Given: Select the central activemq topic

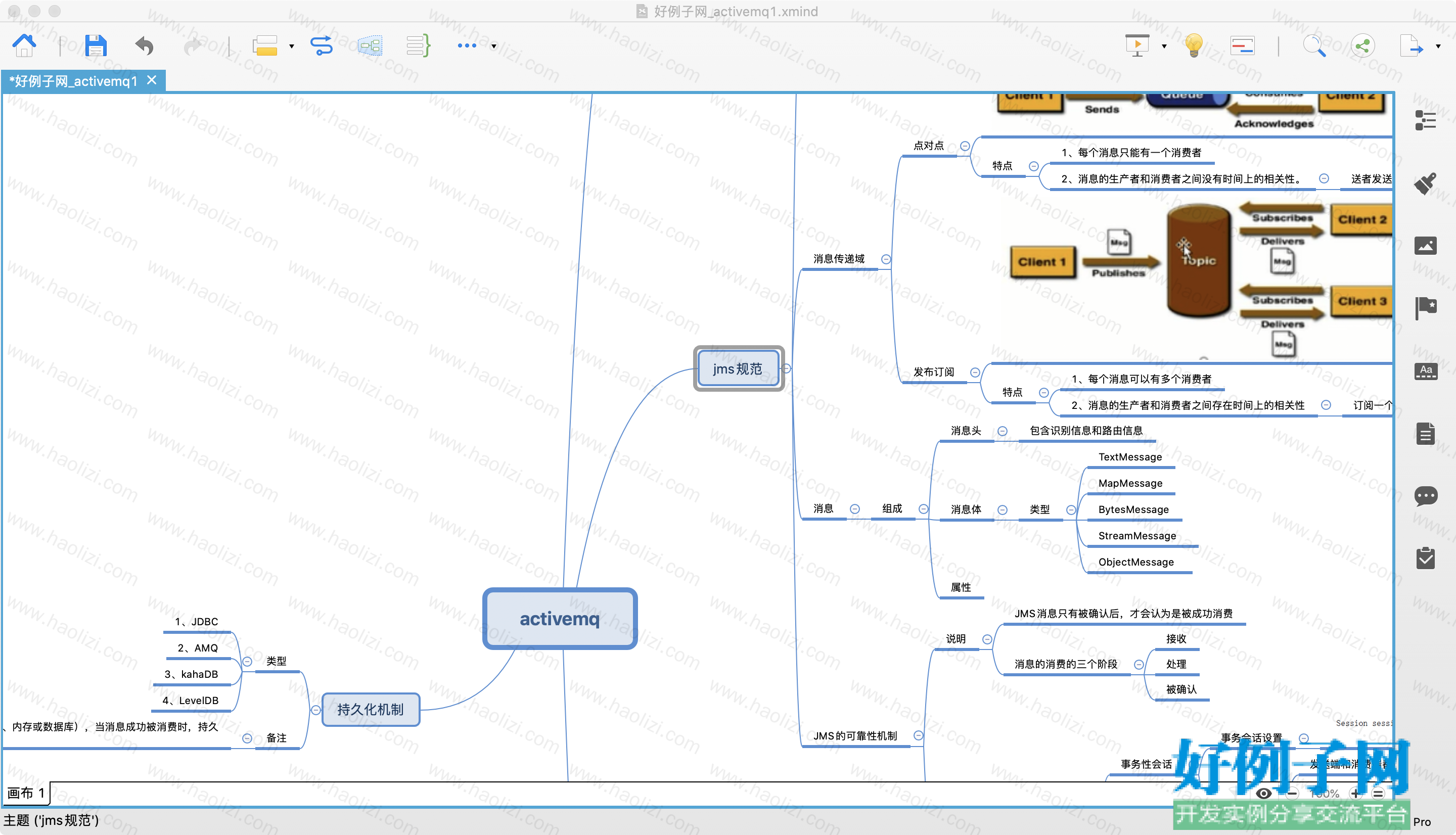Looking at the screenshot, I should click(560, 619).
